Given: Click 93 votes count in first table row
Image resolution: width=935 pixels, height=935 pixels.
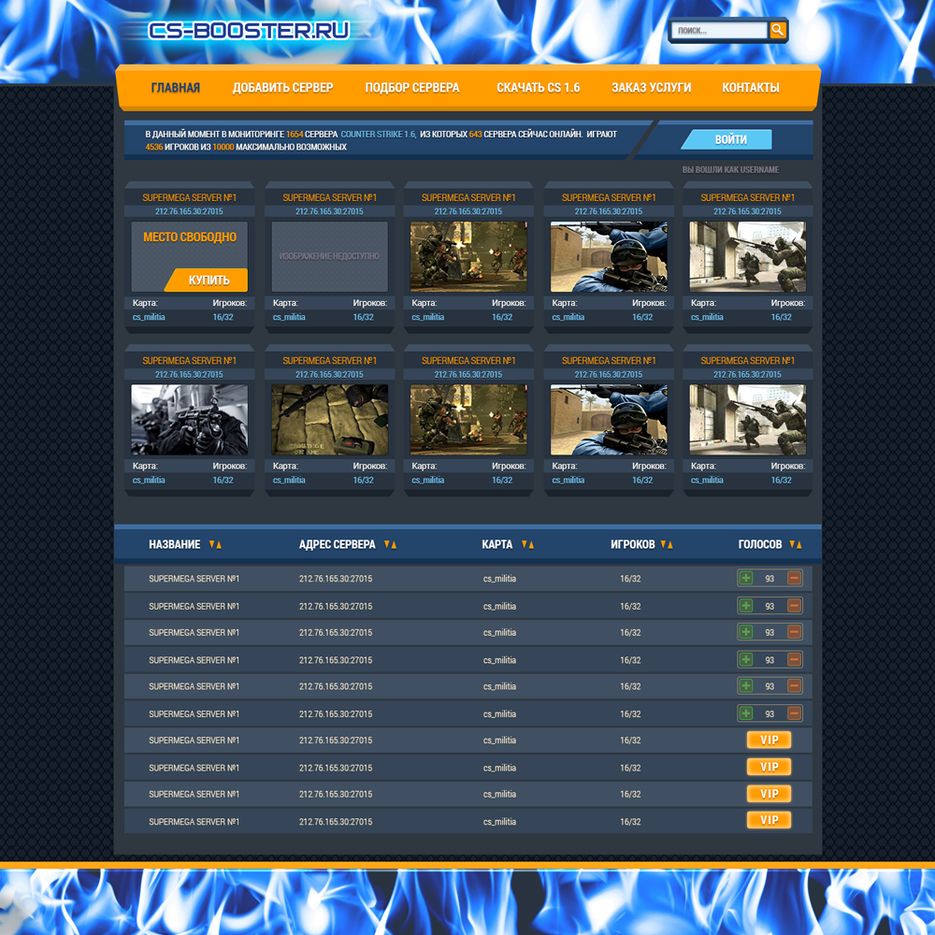Looking at the screenshot, I should [x=770, y=578].
